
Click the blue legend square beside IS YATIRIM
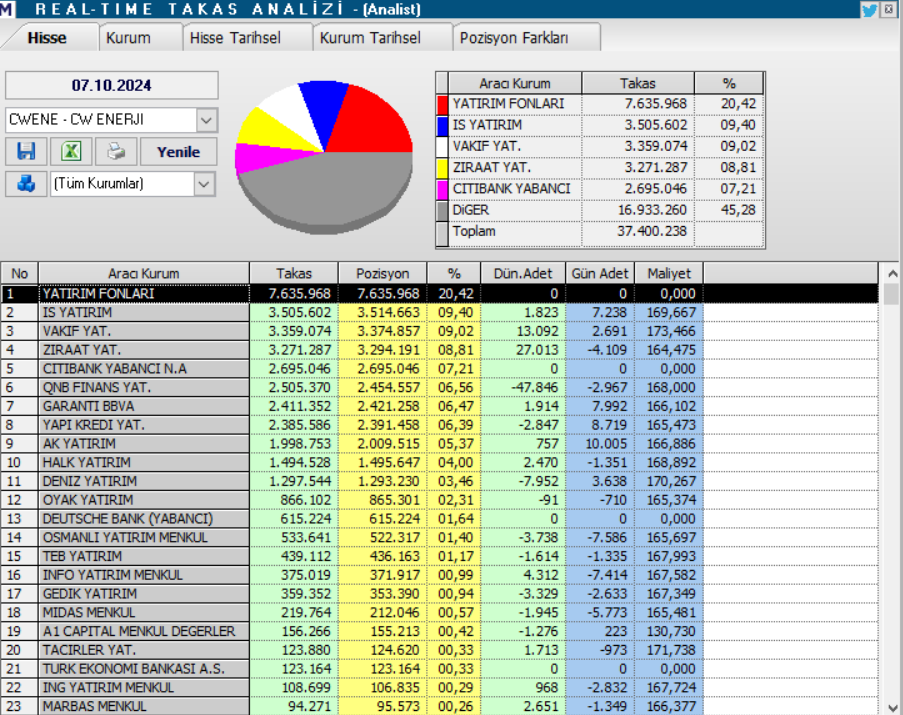(x=443, y=125)
